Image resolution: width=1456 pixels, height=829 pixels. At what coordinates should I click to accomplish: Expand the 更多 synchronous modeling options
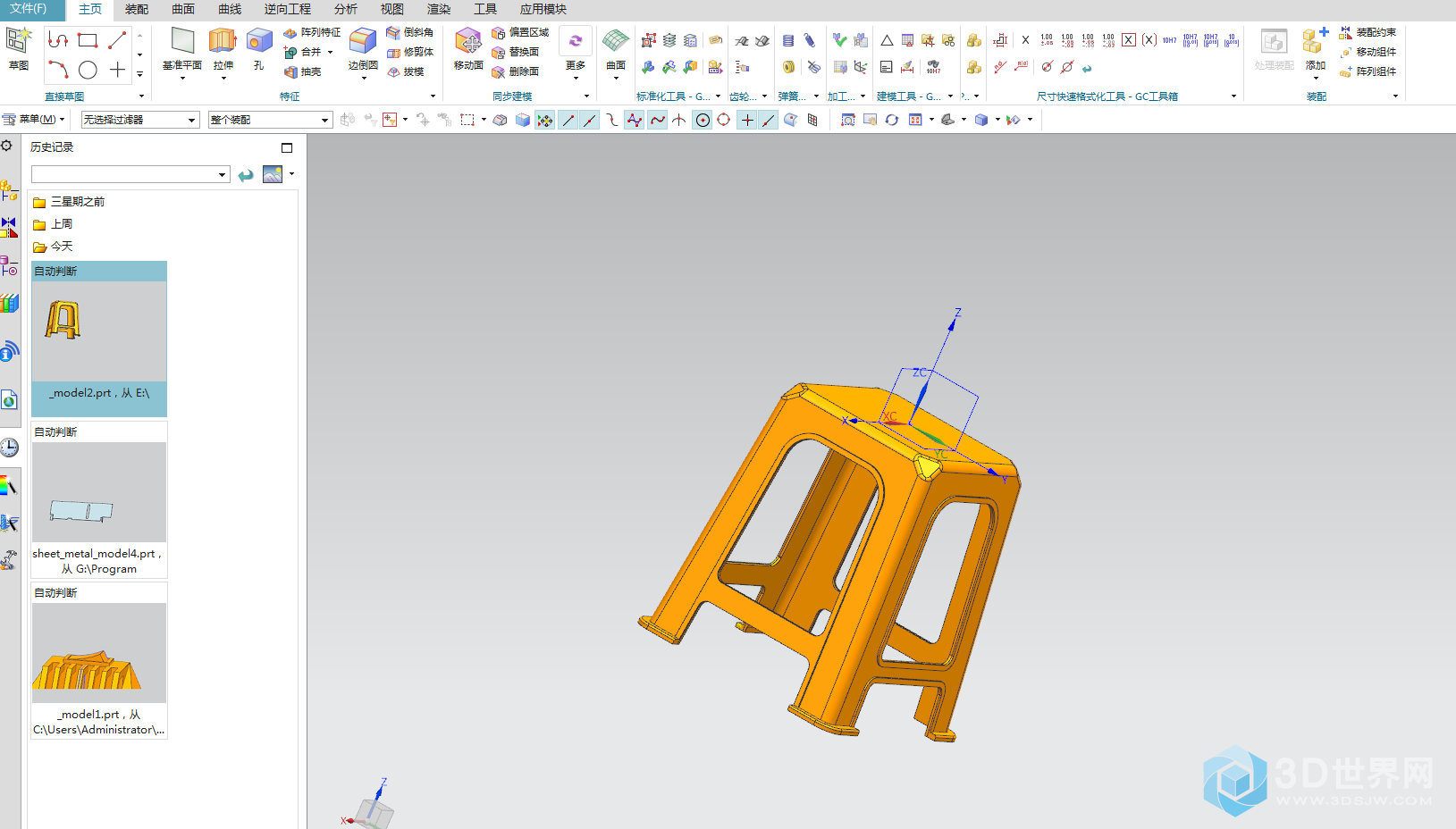click(x=576, y=52)
